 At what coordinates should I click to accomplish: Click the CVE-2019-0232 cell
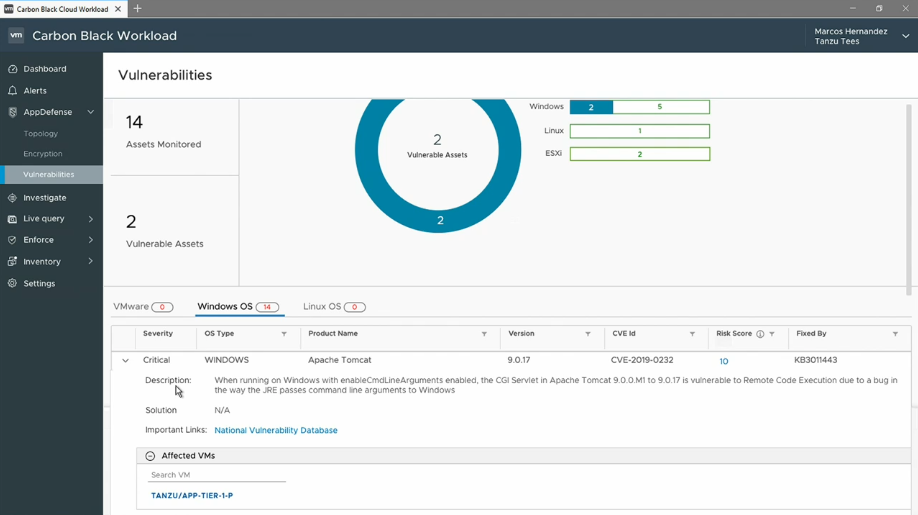pos(642,360)
